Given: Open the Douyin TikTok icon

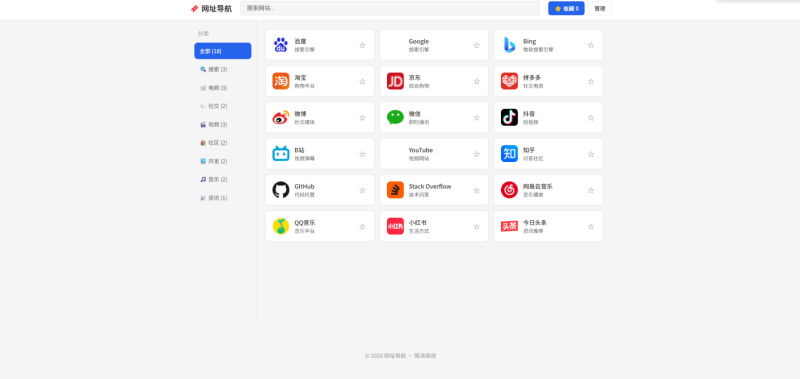Looking at the screenshot, I should (509, 117).
